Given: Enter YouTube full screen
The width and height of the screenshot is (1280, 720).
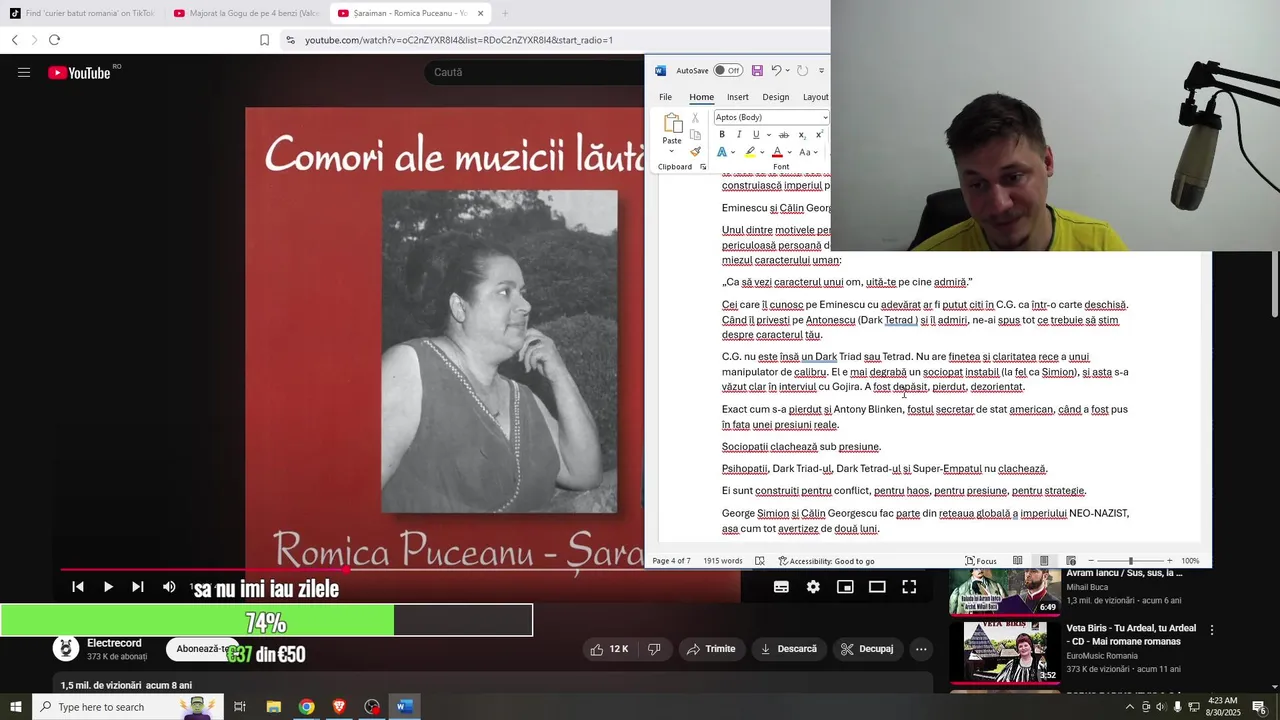Looking at the screenshot, I should point(909,587).
